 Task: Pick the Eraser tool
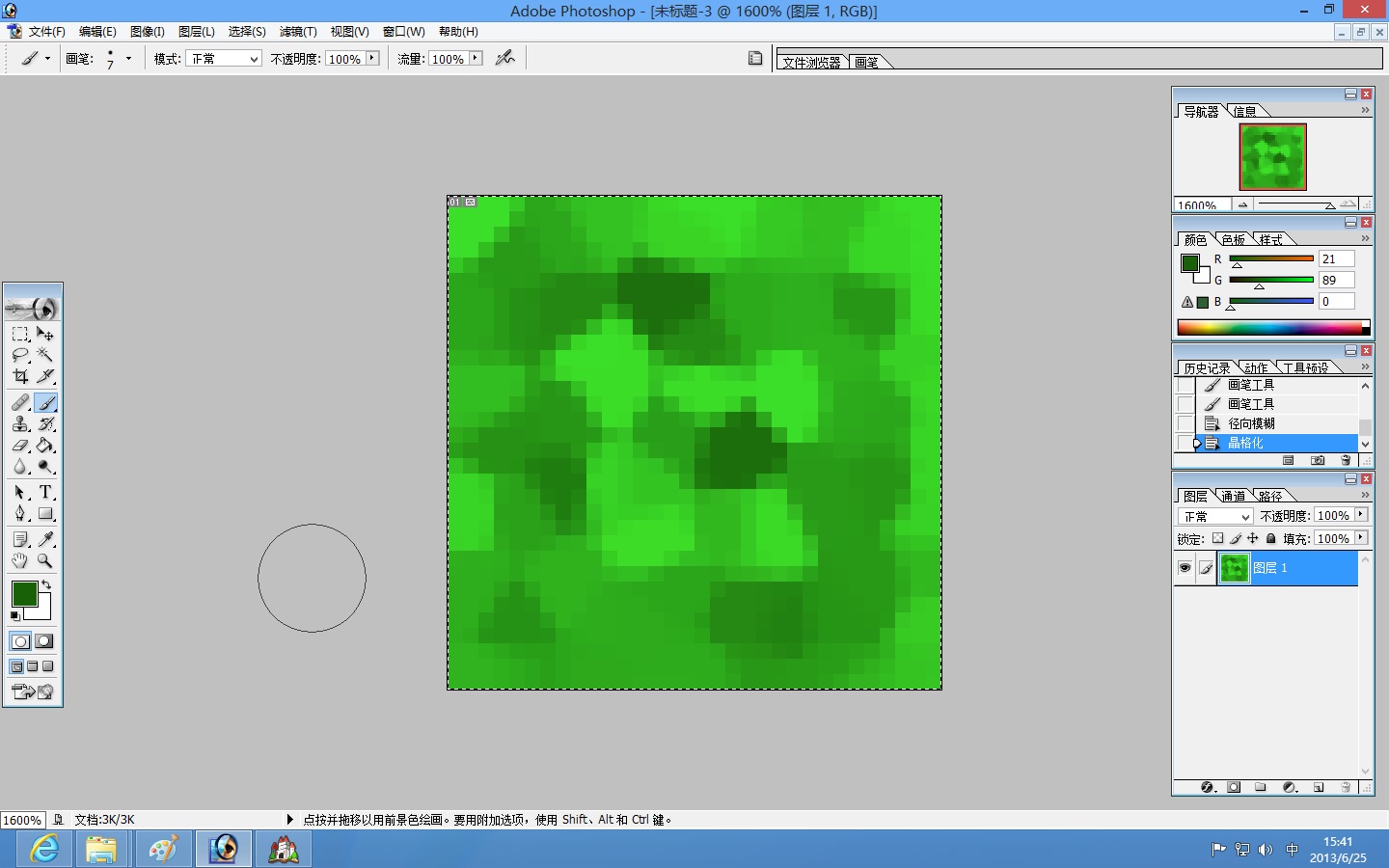(20, 446)
